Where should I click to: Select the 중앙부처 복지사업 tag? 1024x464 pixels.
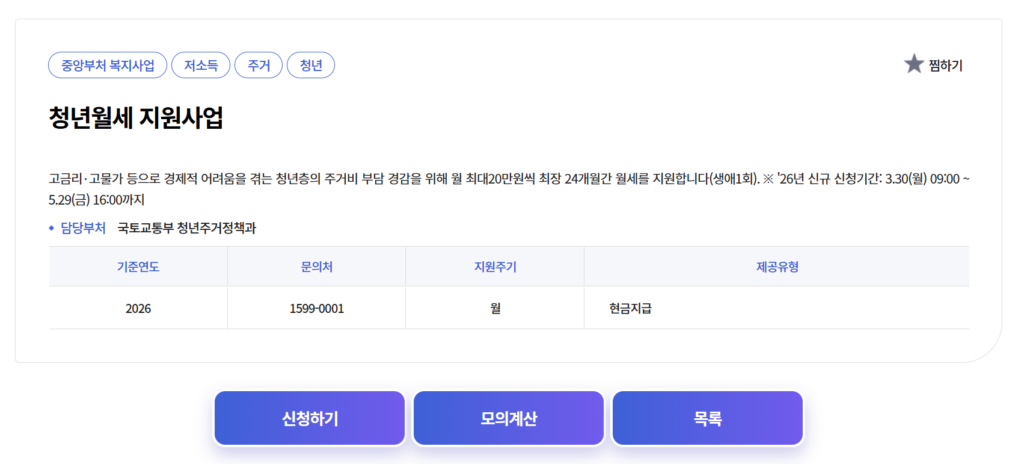(108, 66)
